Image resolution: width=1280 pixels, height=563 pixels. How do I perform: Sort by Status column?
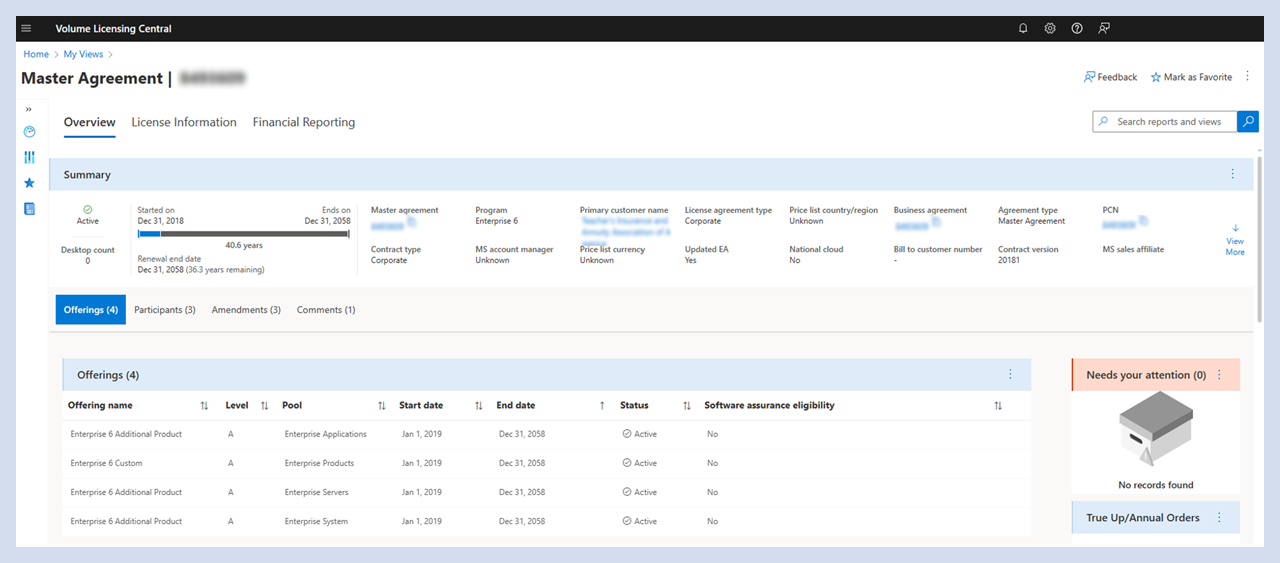tap(687, 406)
